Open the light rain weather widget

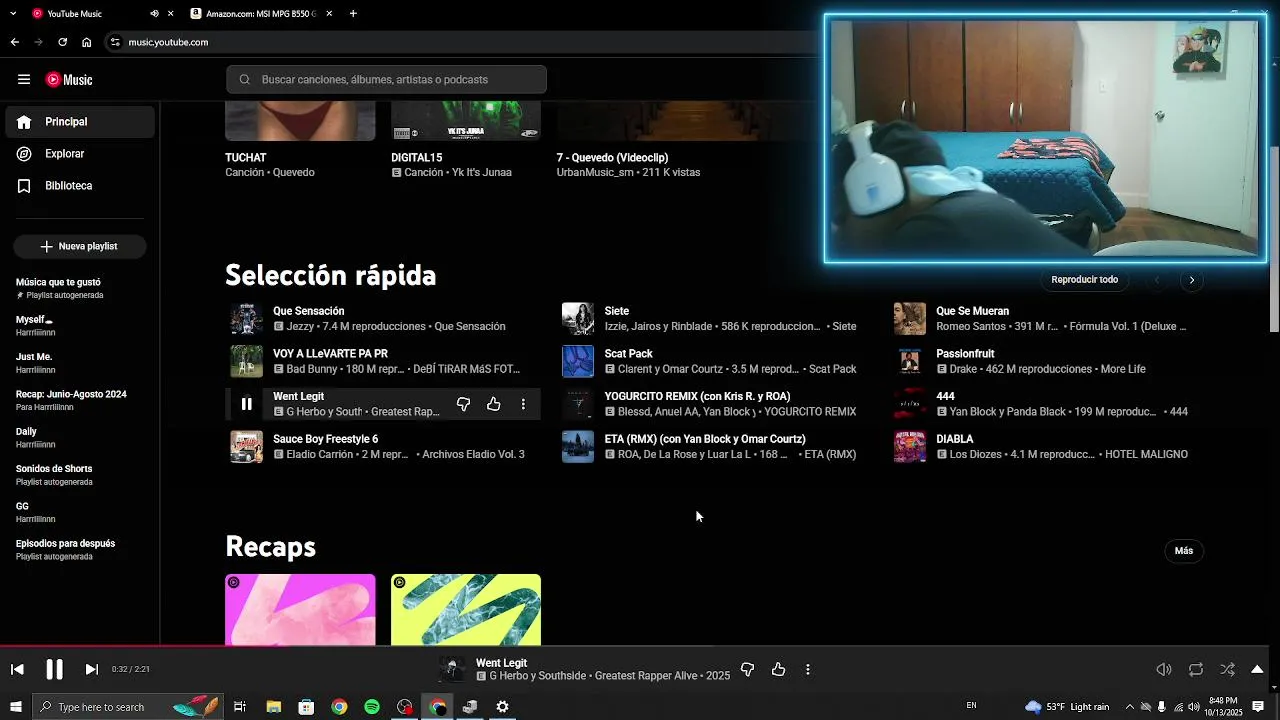[x=1067, y=707]
